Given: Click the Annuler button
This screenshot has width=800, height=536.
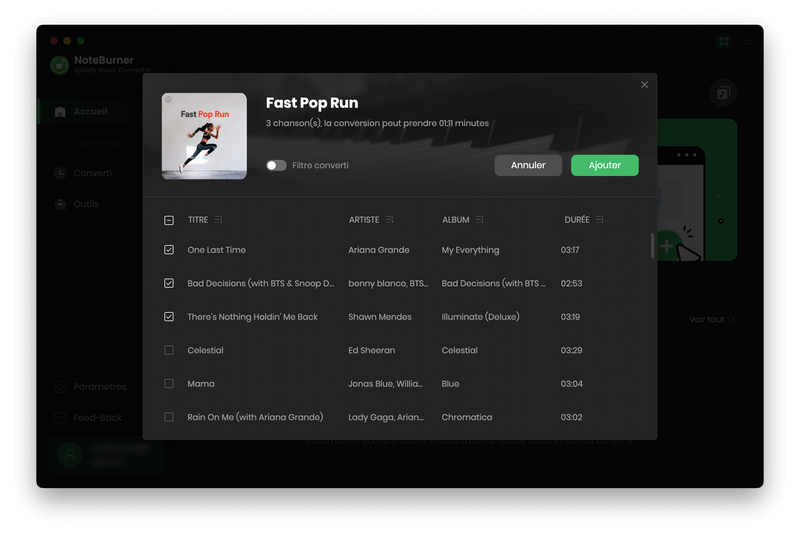Looking at the screenshot, I should coord(528,165).
